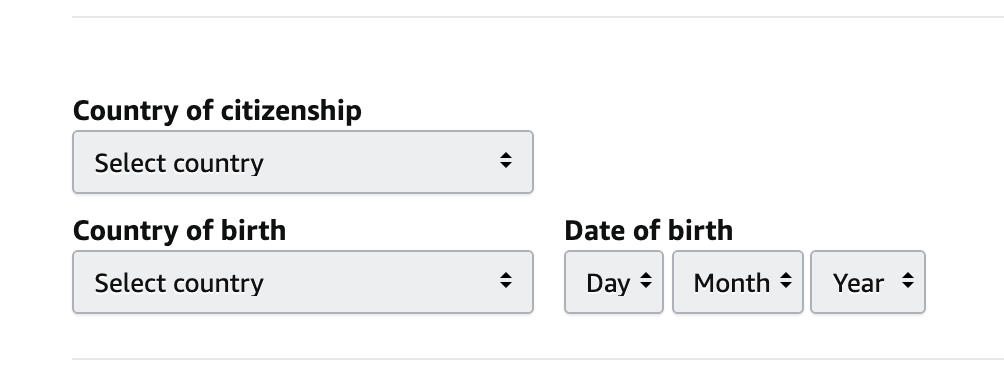Open the Year dropdown
This screenshot has height=368, width=1004.
point(868,282)
